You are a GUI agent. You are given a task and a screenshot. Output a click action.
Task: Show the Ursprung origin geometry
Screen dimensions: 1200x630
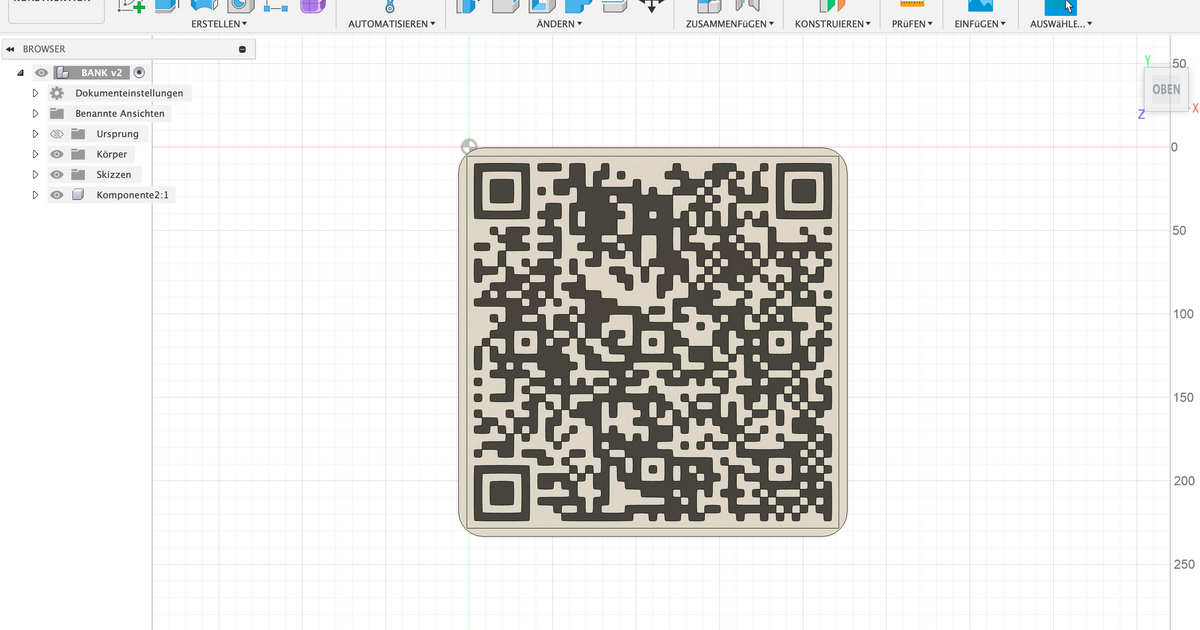tap(57, 133)
